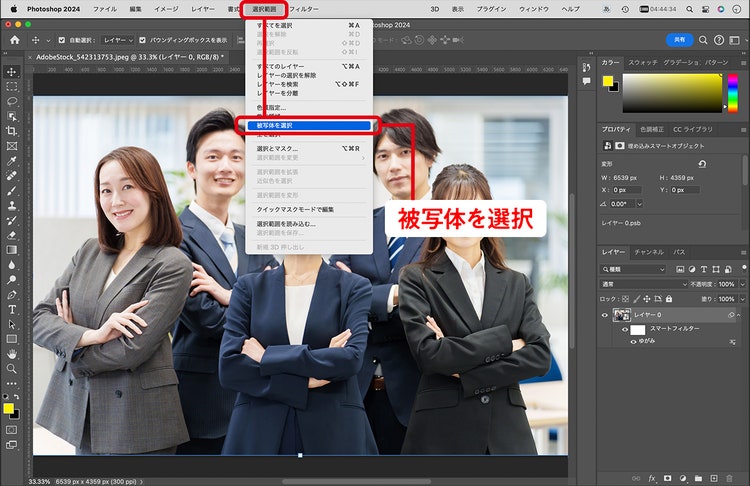750x486 pixels.
Task: Select the Gradient tool
Action: click(11, 250)
